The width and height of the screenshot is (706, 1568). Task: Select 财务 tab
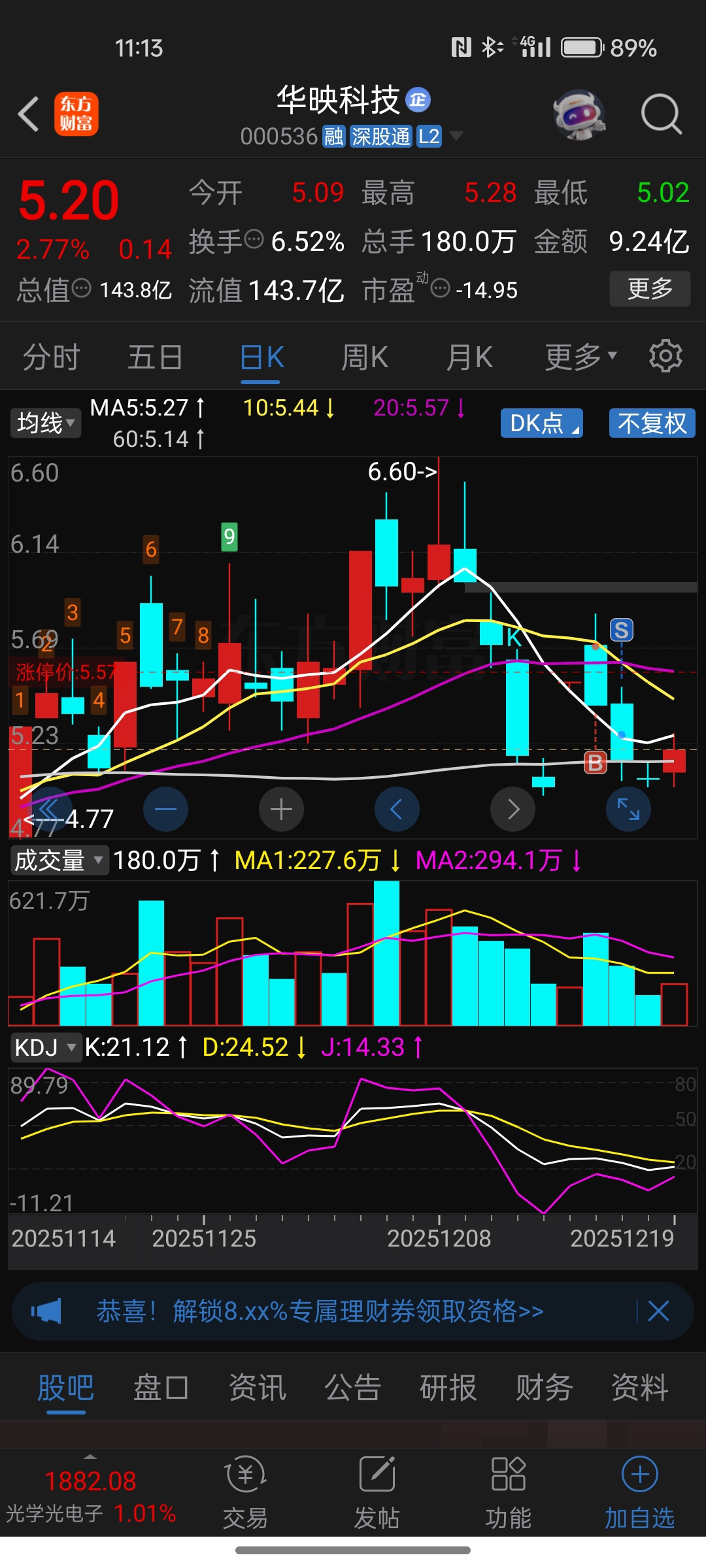pyautogui.click(x=544, y=1386)
